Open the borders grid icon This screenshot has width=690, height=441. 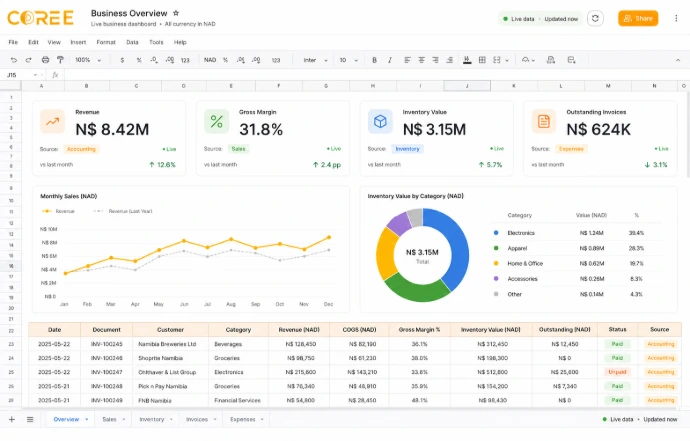tap(482, 60)
